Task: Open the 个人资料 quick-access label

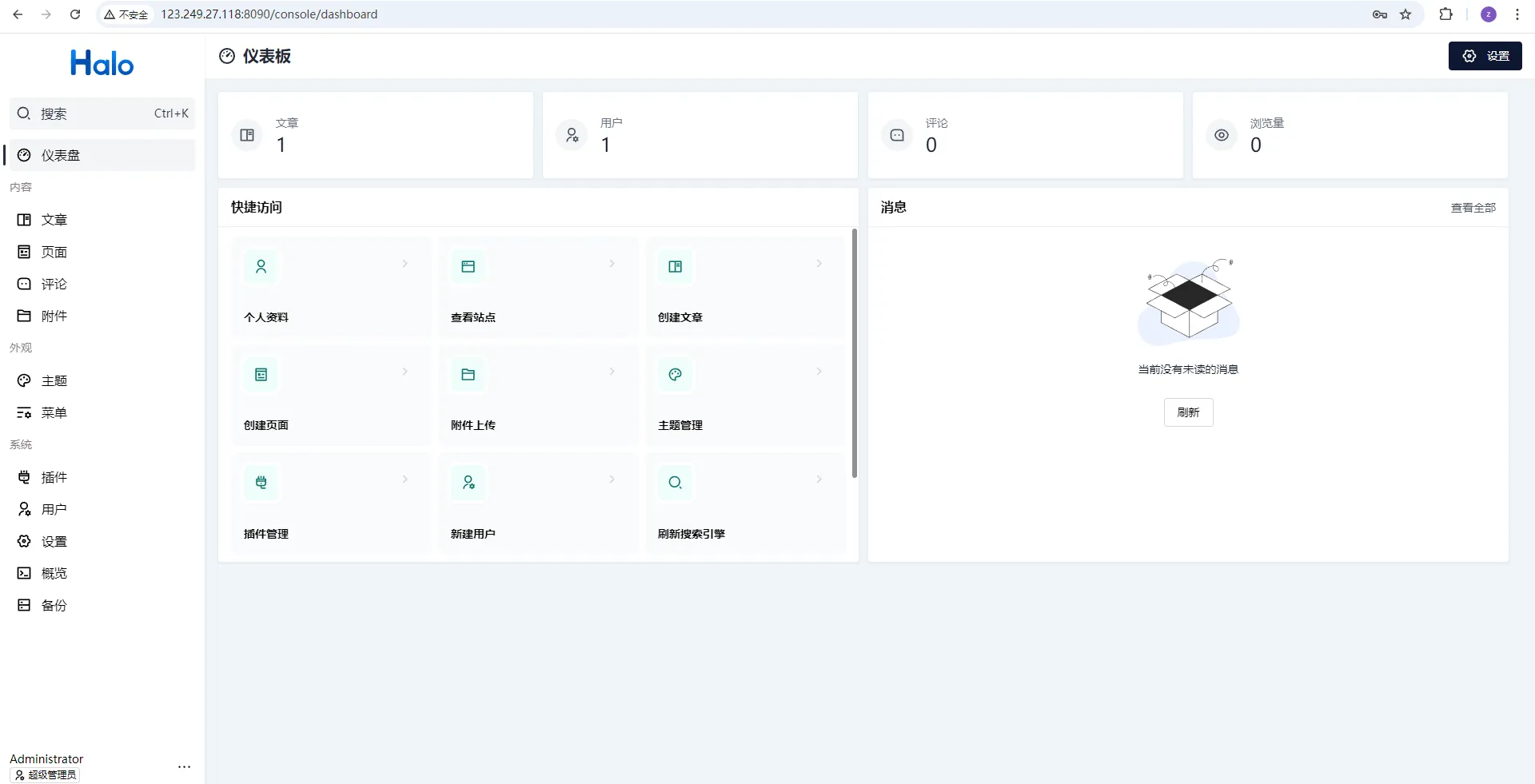Action: point(266,317)
